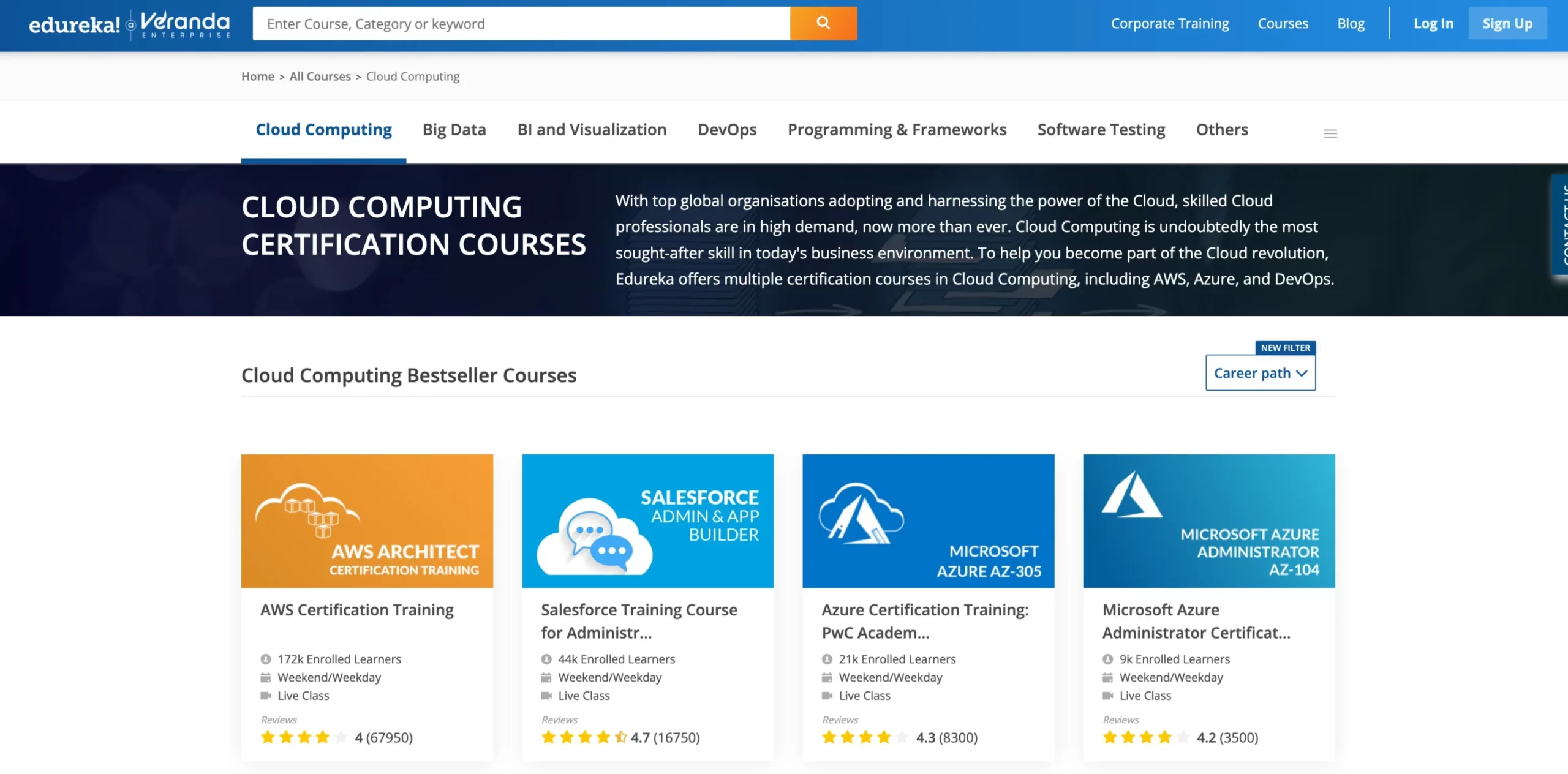
Task: Open the Others category tab
Action: 1222,130
